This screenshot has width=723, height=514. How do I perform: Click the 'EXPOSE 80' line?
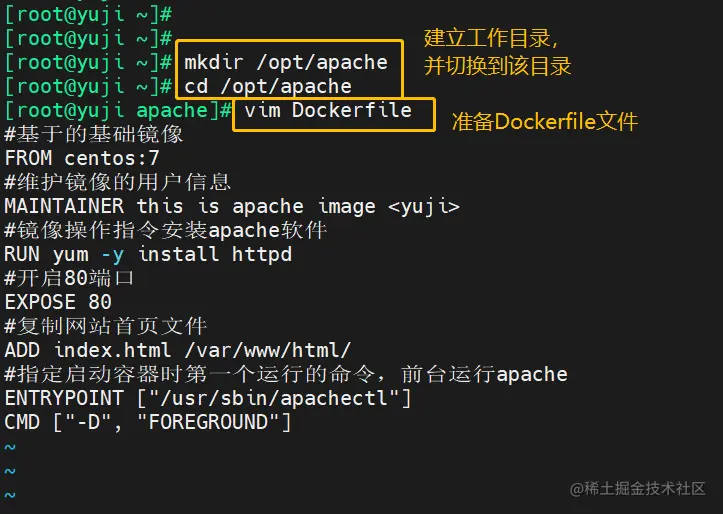(x=58, y=302)
